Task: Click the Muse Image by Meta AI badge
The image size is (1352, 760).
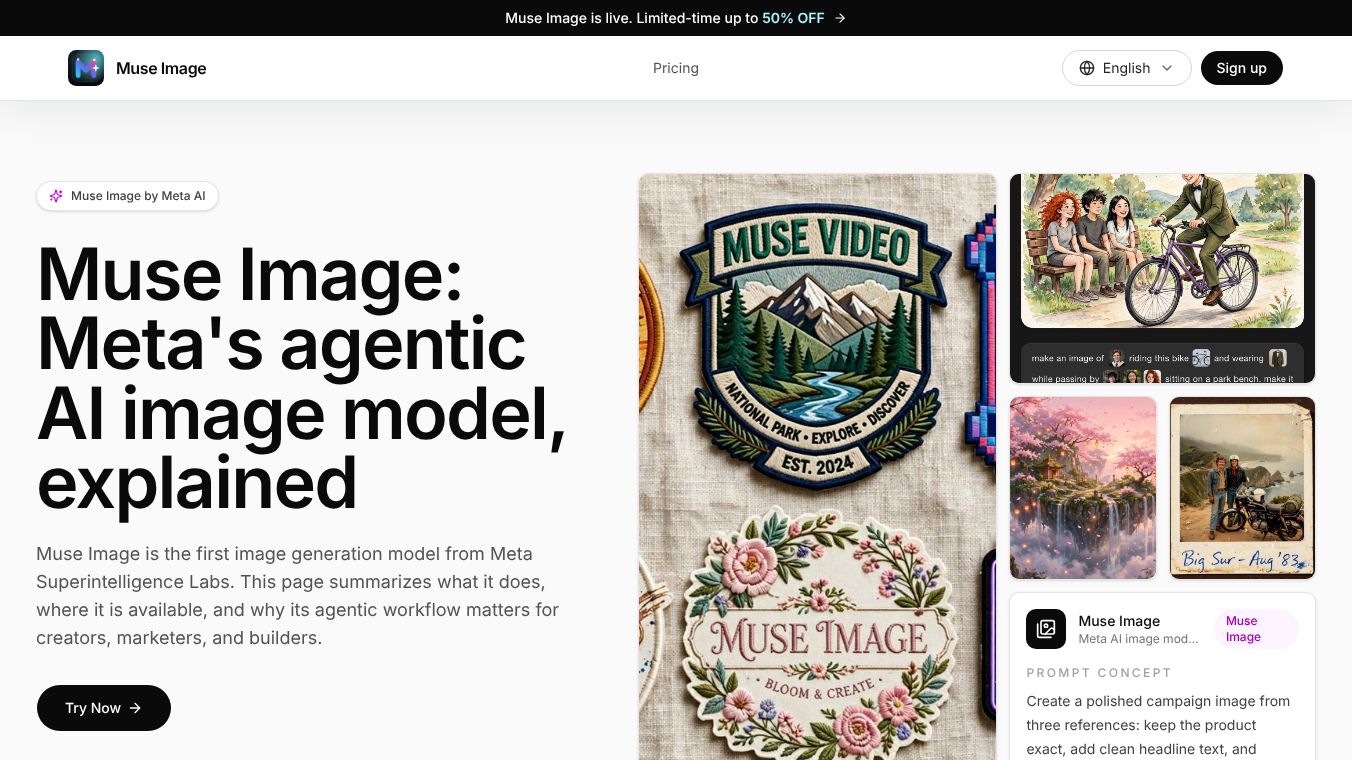Action: point(127,196)
